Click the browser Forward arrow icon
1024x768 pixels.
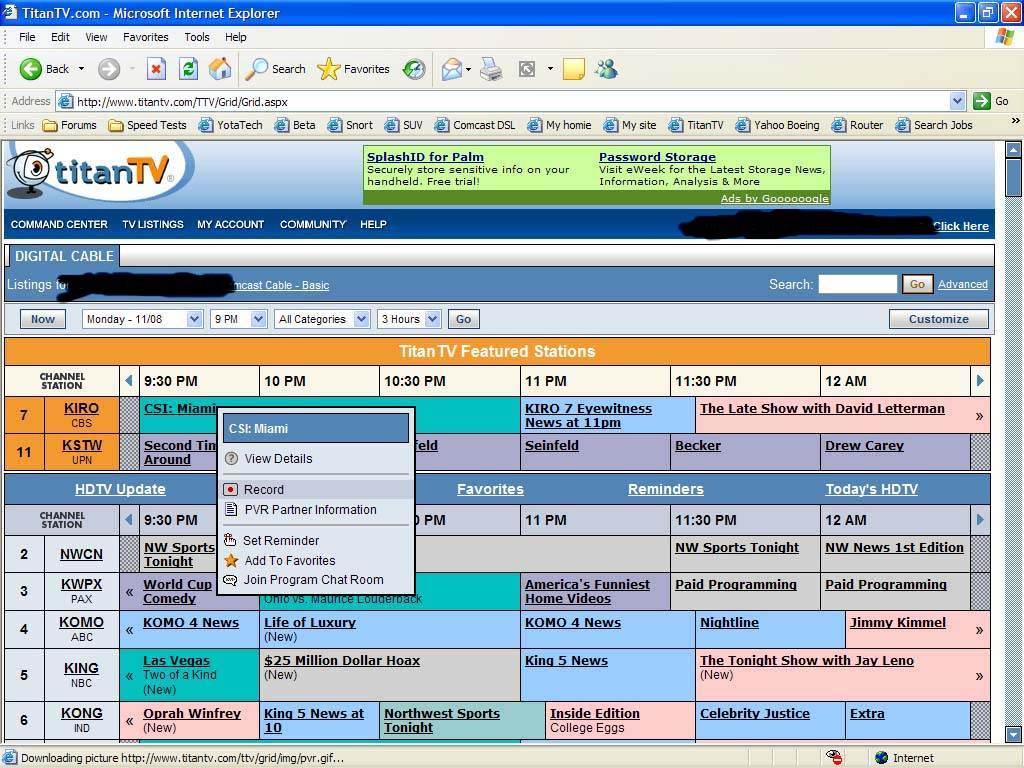click(x=109, y=69)
